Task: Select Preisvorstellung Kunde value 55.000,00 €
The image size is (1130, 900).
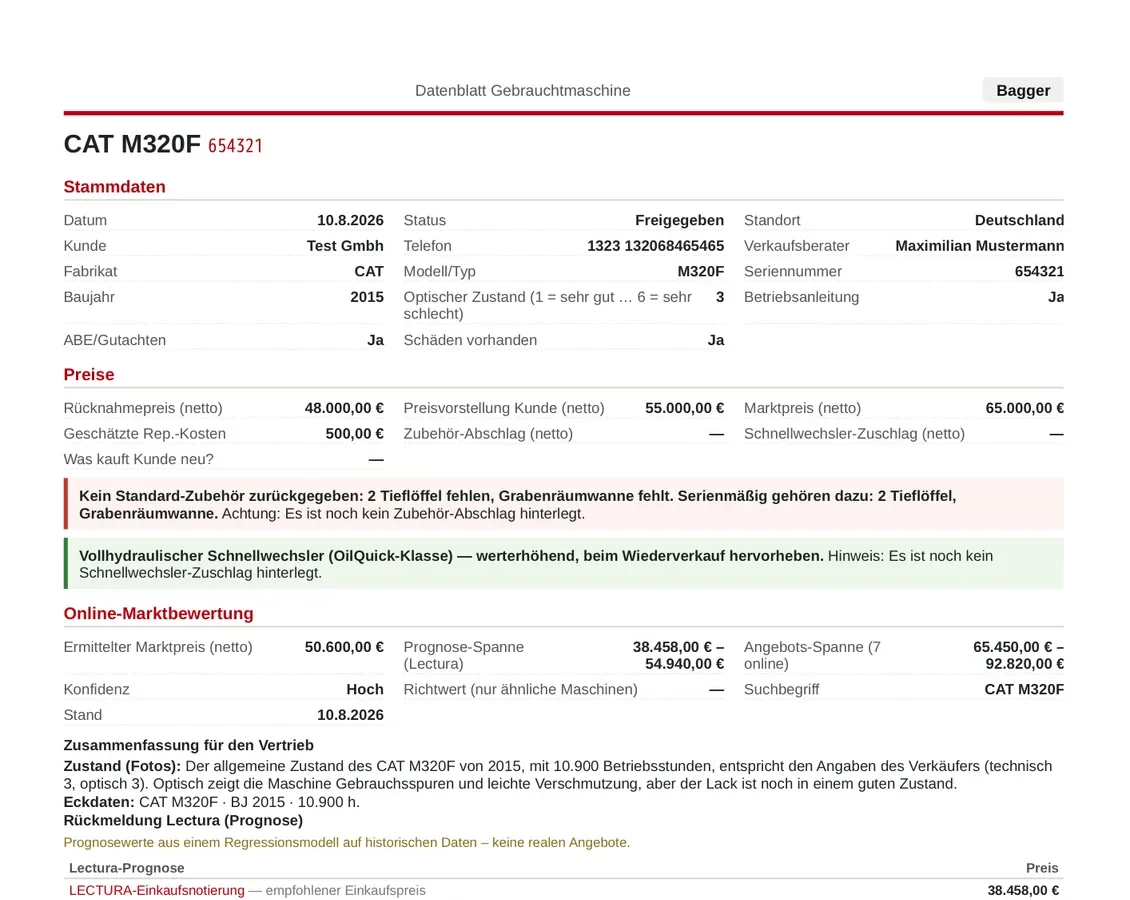Action: tap(685, 409)
